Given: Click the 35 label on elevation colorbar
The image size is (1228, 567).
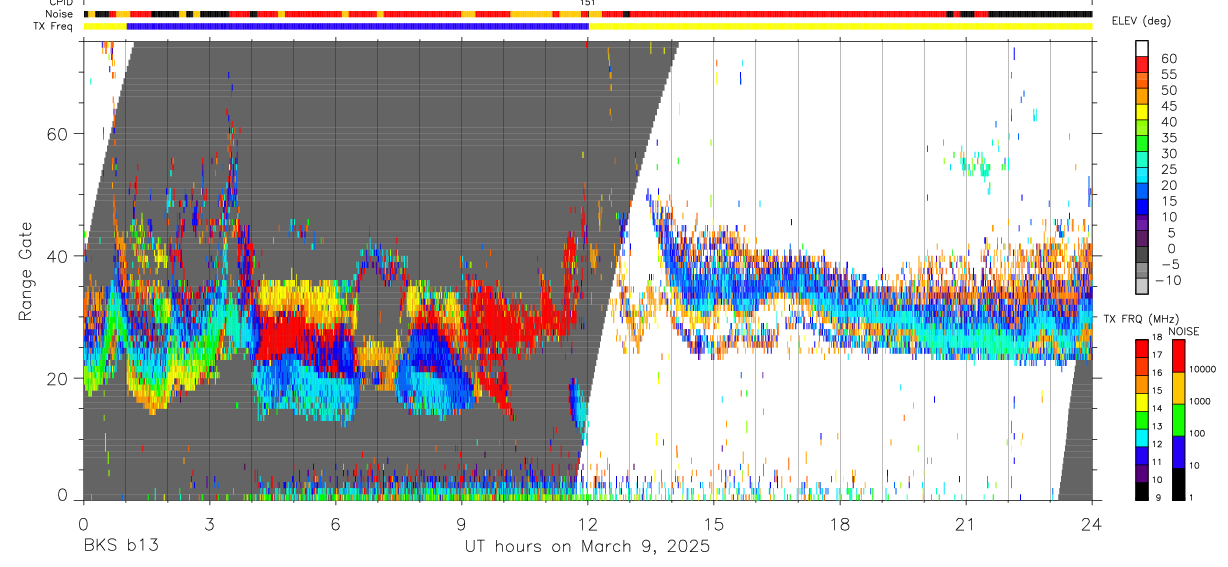Looking at the screenshot, I should (x=1167, y=137).
